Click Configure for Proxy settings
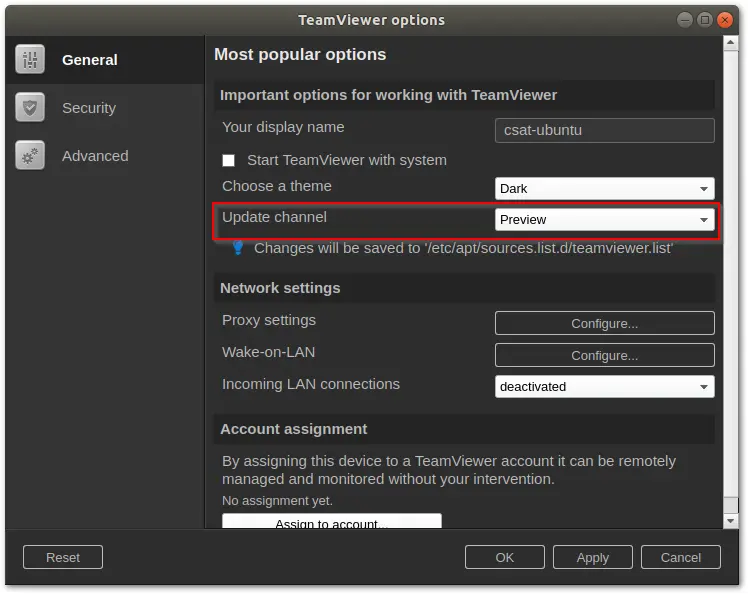 point(604,323)
